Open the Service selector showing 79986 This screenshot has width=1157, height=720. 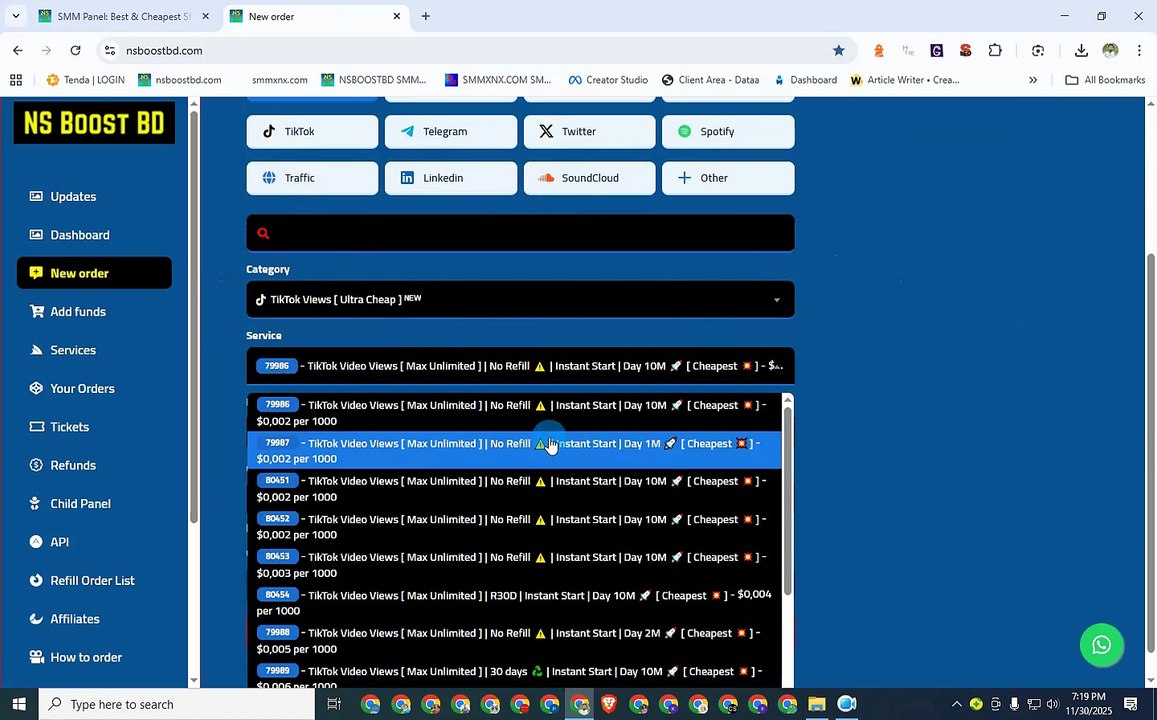click(520, 366)
